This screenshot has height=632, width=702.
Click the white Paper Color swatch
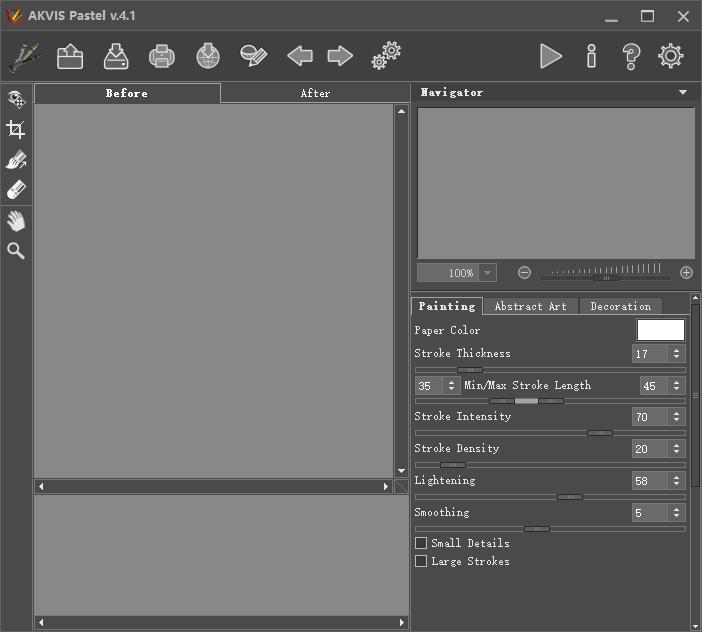(660, 330)
